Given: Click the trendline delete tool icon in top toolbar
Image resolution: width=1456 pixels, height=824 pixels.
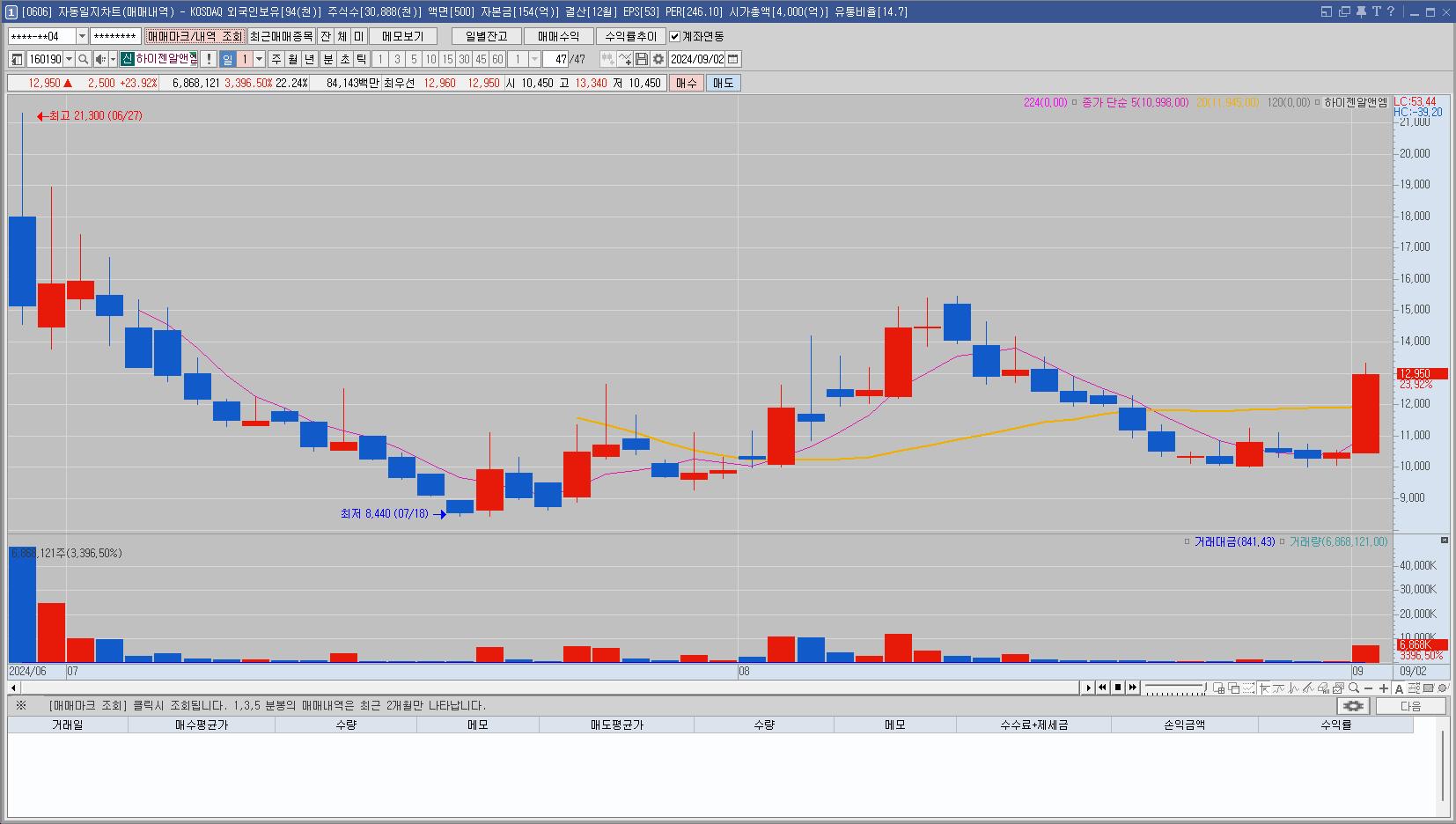Looking at the screenshot, I should [625, 59].
